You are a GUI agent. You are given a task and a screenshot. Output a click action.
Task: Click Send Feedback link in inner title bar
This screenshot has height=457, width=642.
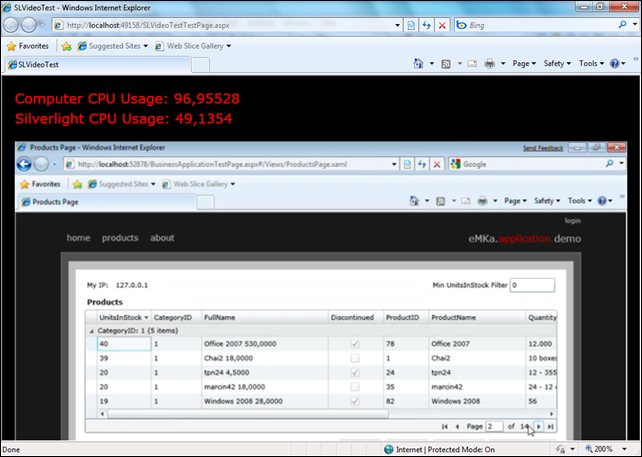tap(543, 148)
